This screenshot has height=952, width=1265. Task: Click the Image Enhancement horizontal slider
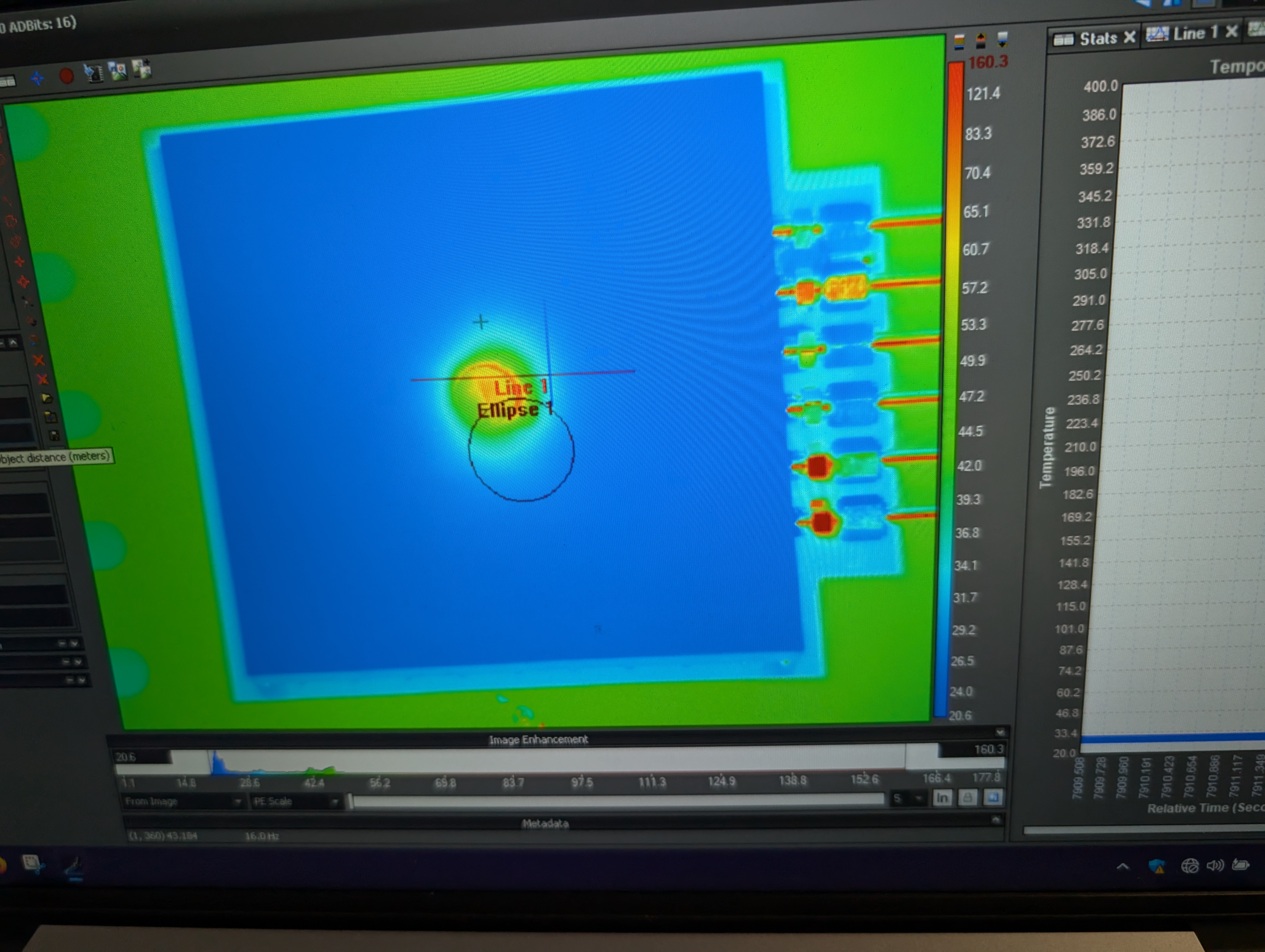click(618, 800)
